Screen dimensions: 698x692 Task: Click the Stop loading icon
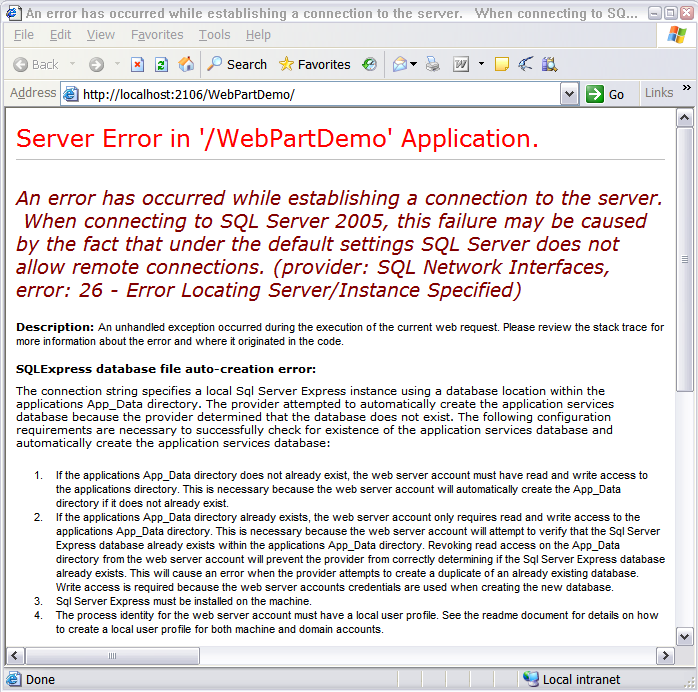tap(138, 64)
